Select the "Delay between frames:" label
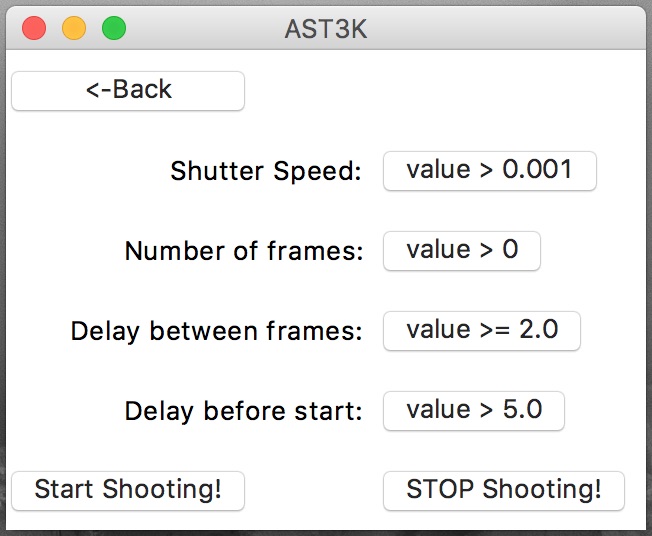 click(x=217, y=331)
